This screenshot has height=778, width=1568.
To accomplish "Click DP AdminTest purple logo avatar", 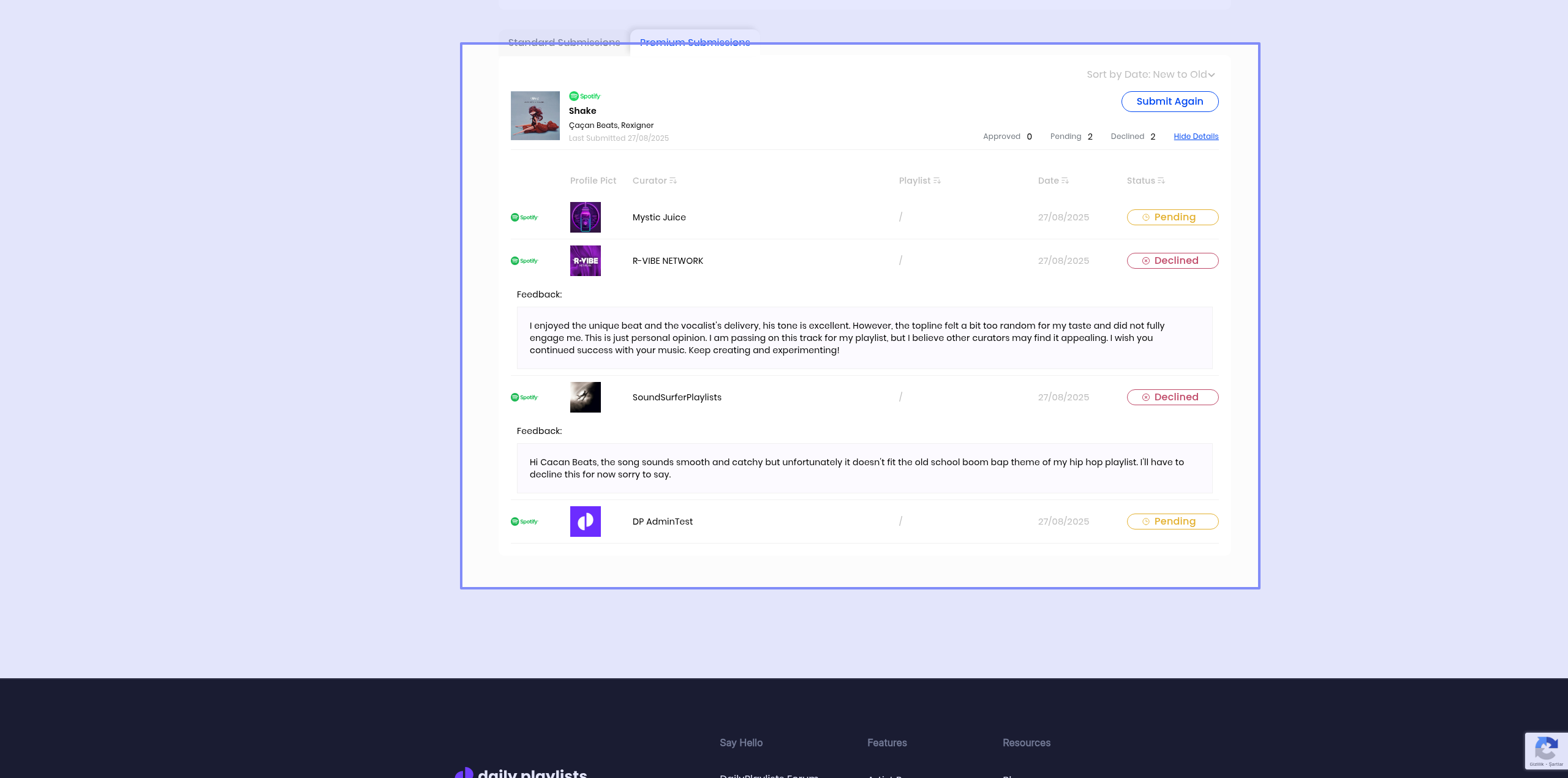I will pos(585,522).
